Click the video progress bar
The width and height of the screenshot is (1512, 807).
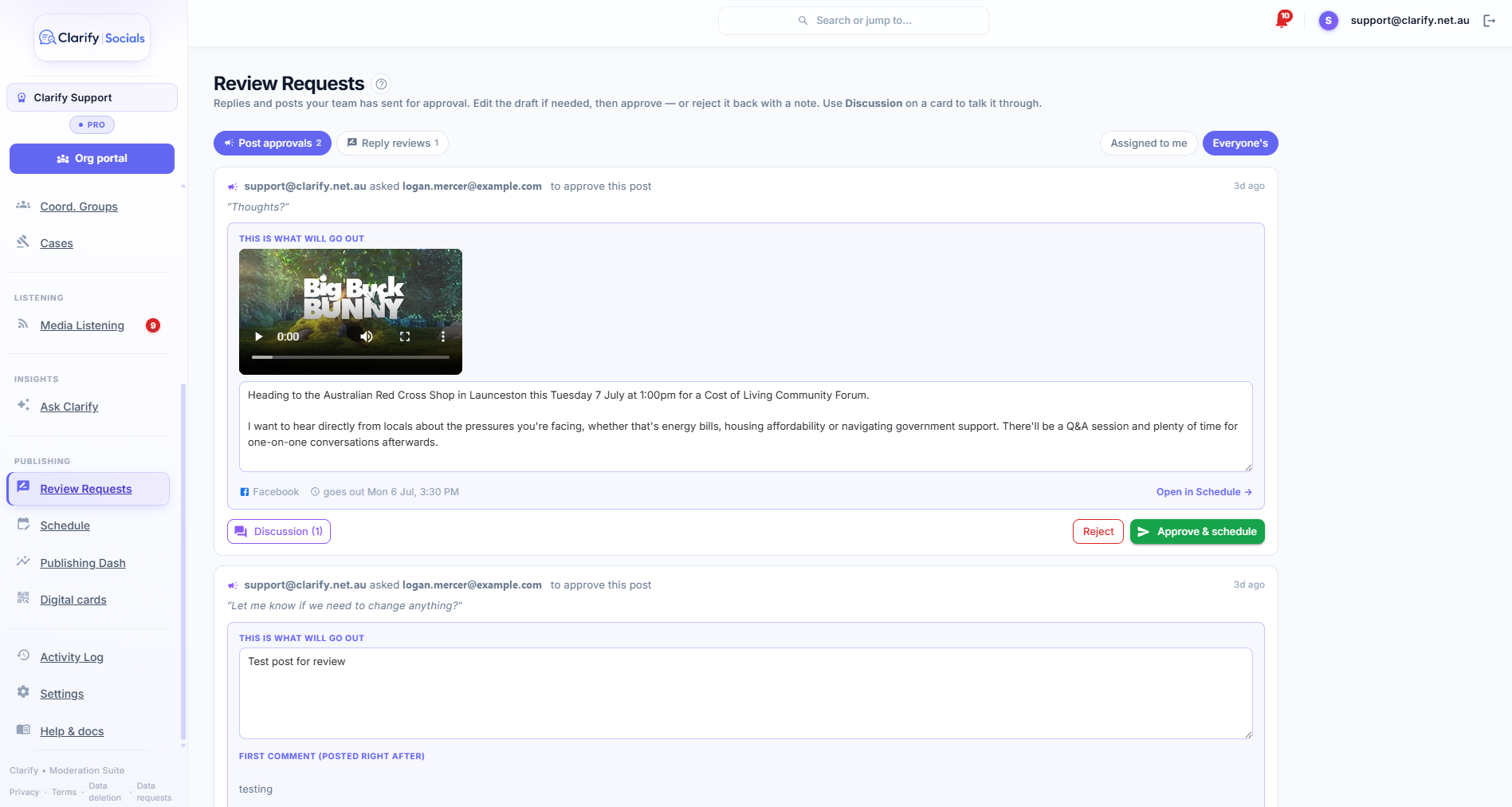(351, 357)
